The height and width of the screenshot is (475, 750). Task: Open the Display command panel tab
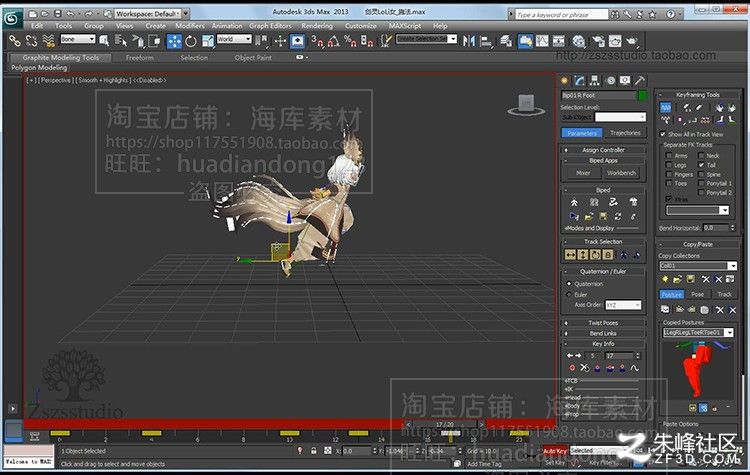point(625,80)
